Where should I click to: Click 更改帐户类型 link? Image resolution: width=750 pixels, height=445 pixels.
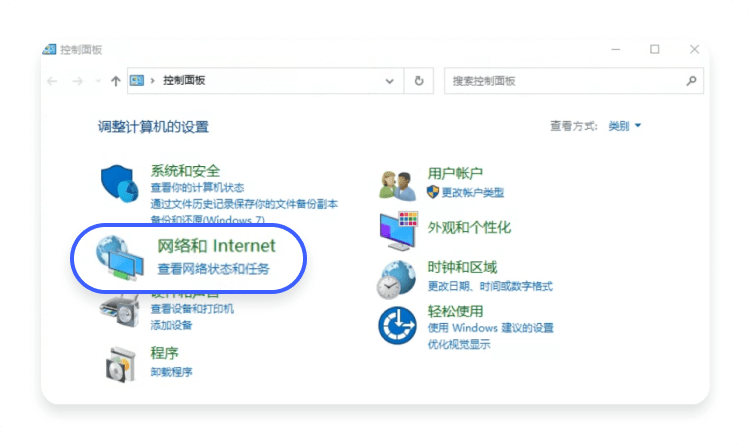click(473, 193)
